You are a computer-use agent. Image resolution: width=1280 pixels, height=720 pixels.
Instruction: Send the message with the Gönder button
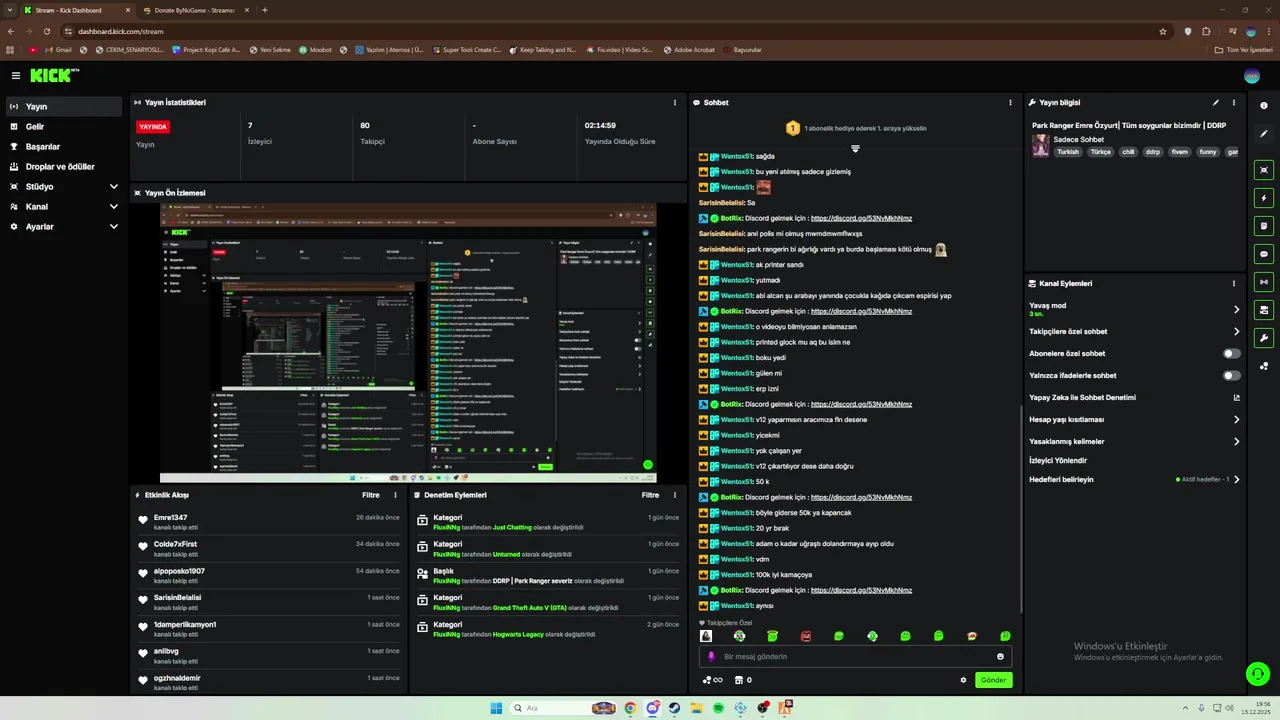click(x=993, y=680)
